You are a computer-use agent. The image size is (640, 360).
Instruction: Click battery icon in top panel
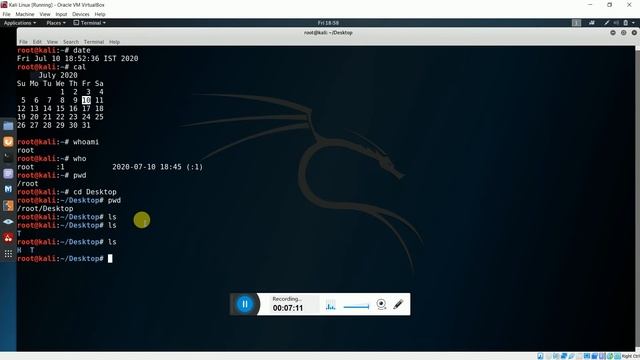[626, 23]
